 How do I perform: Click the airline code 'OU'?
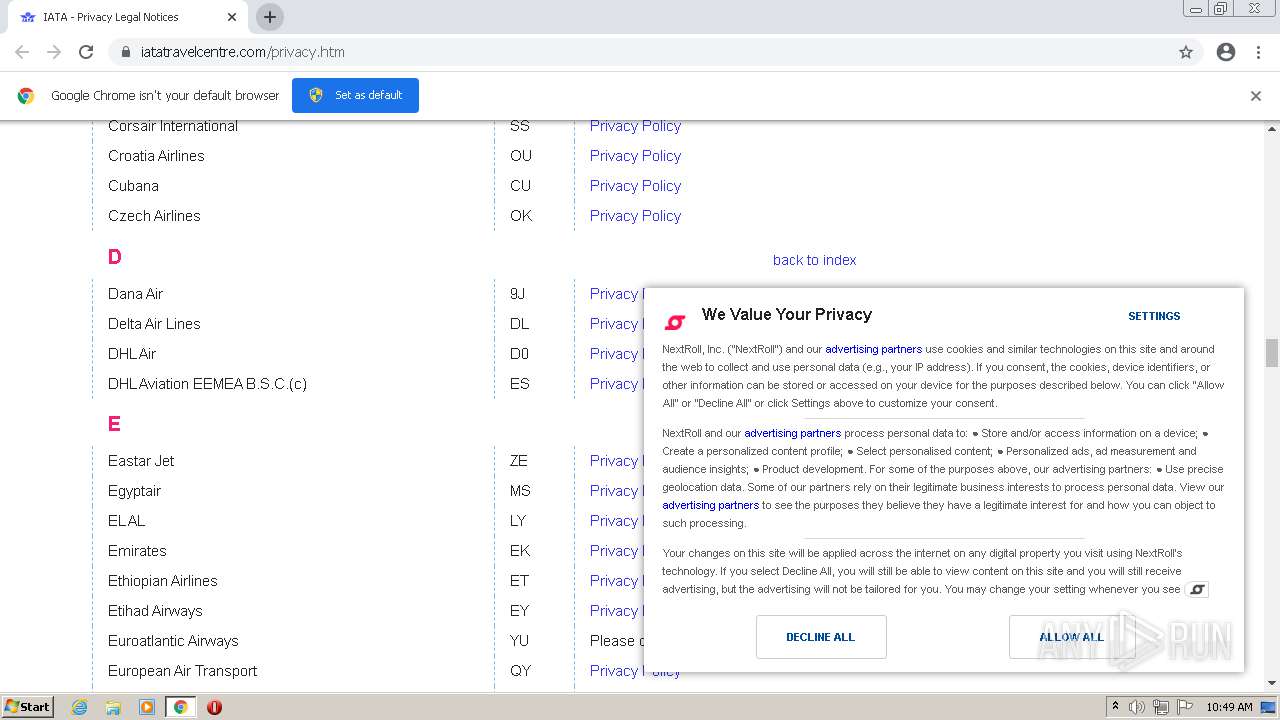pos(521,156)
